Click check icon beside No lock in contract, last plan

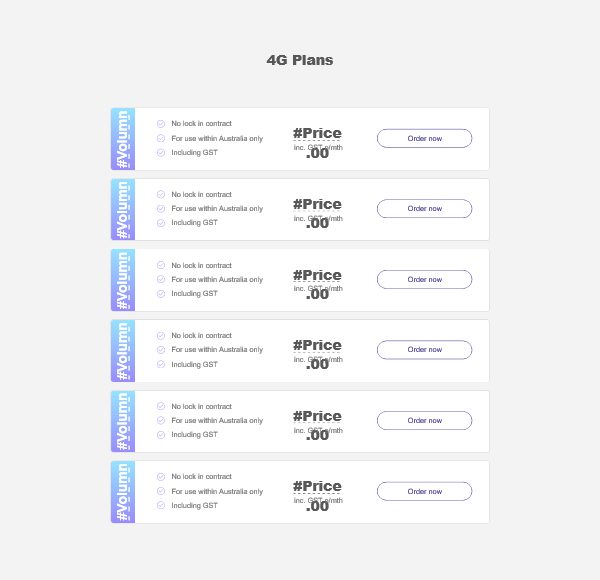pyautogui.click(x=161, y=477)
